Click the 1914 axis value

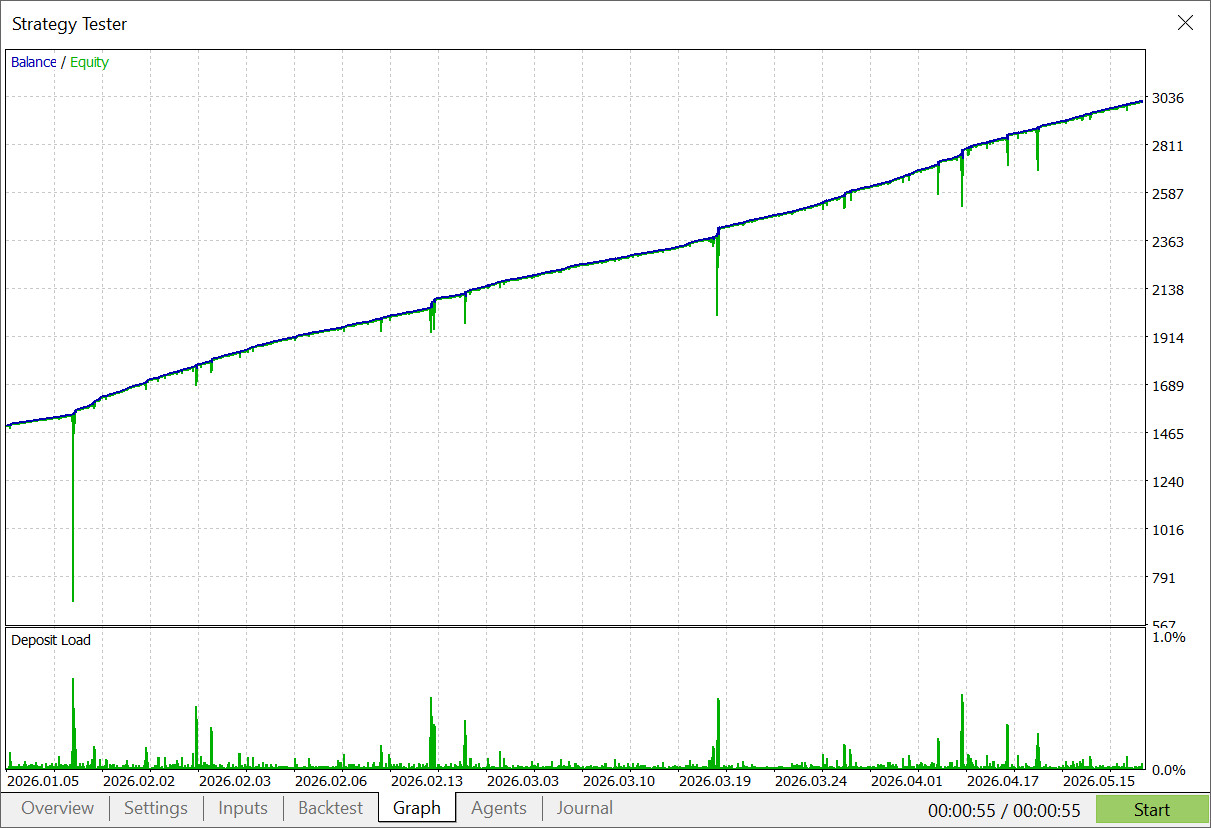(1168, 338)
